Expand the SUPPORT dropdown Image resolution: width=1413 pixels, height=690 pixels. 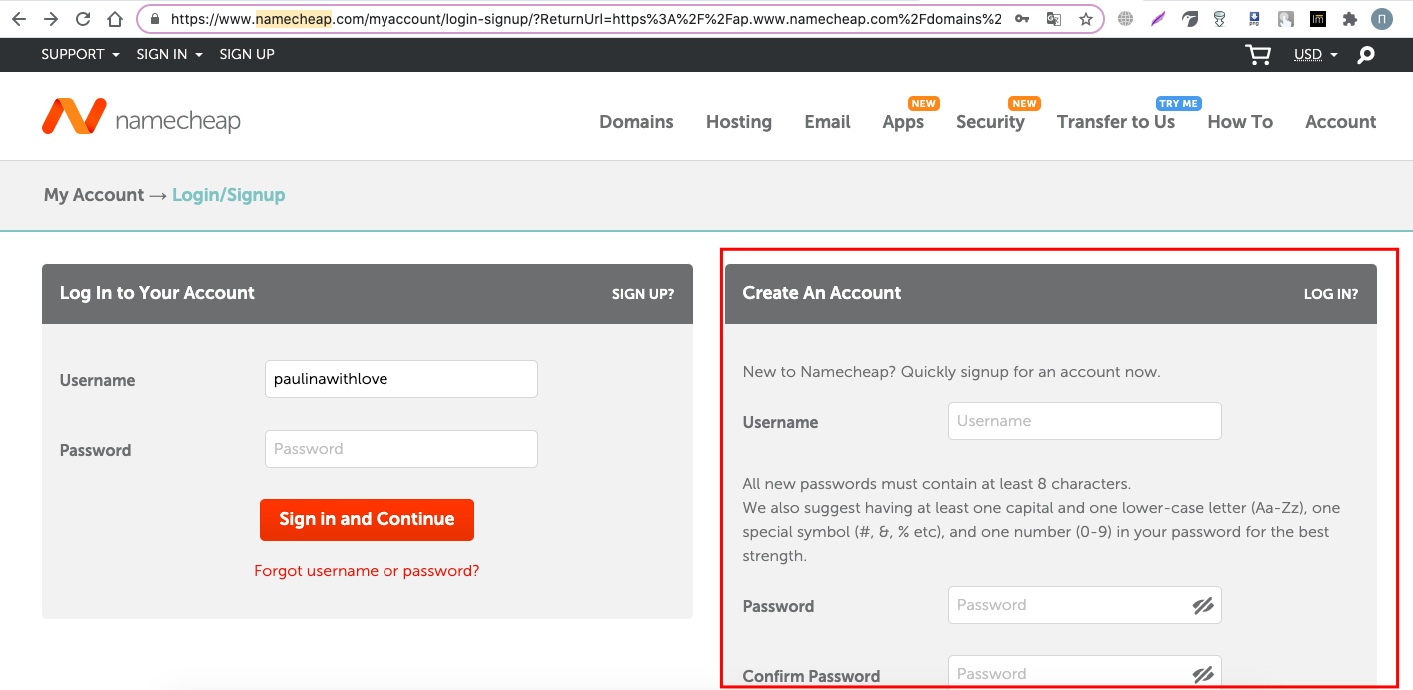(x=80, y=54)
